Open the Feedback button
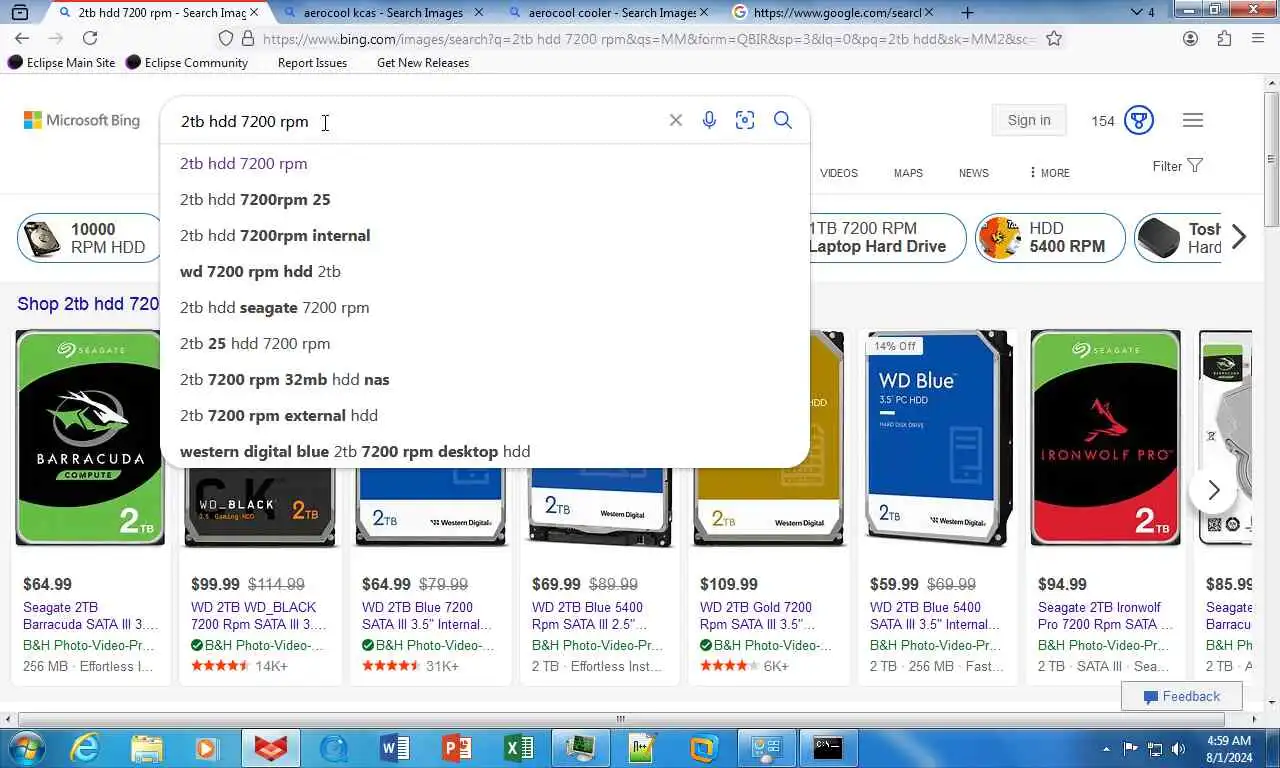1280x768 pixels. click(1182, 696)
